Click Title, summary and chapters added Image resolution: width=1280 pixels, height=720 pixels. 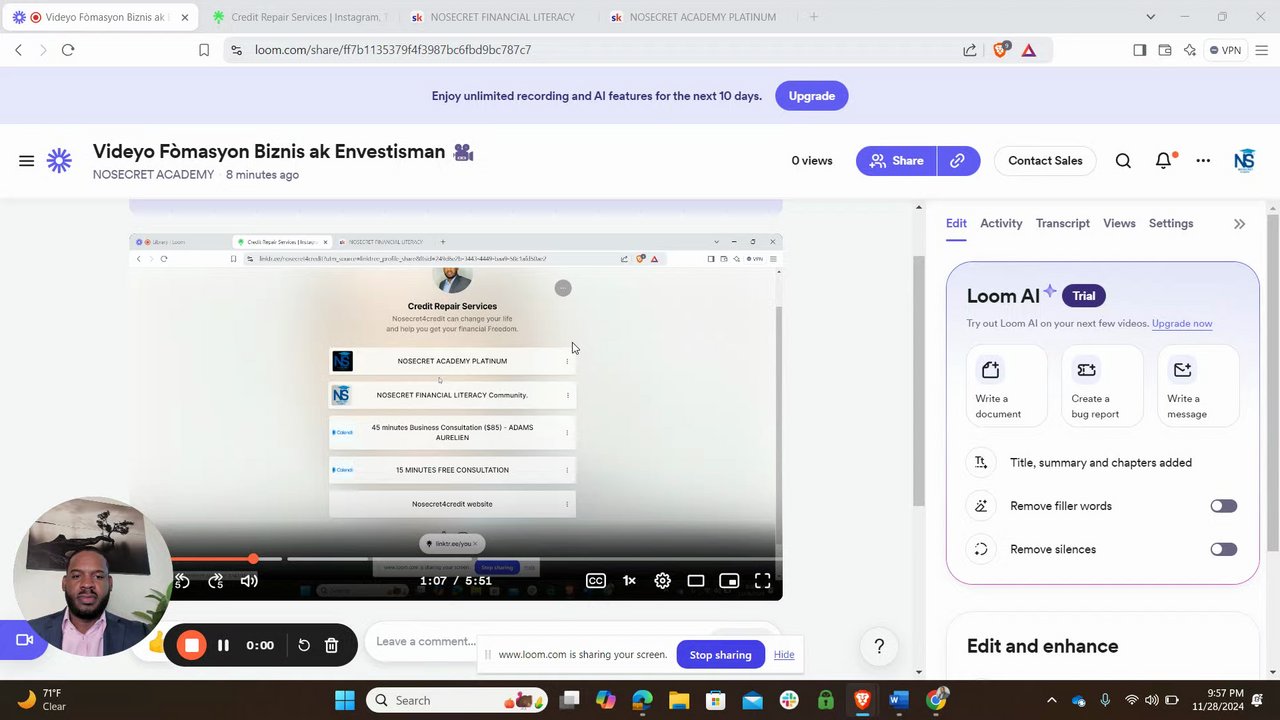pos(1101,463)
